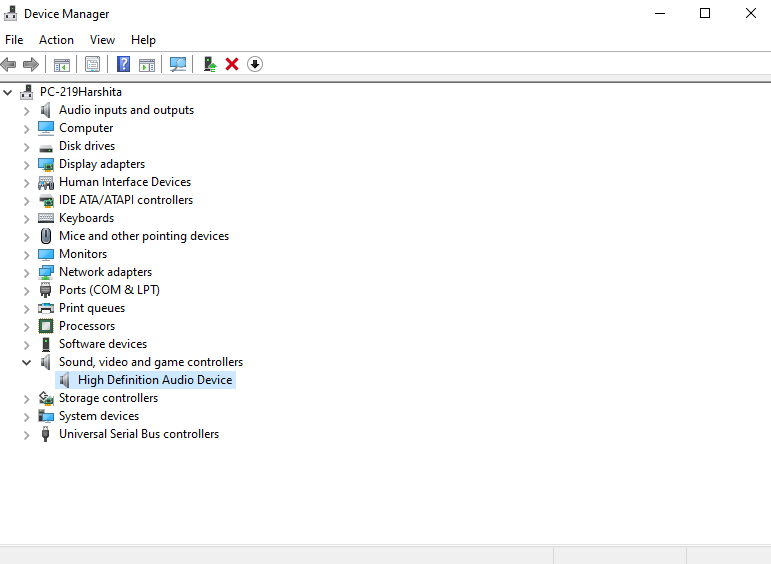
Task: Expand the Network adapters chevron
Action: 27,273
